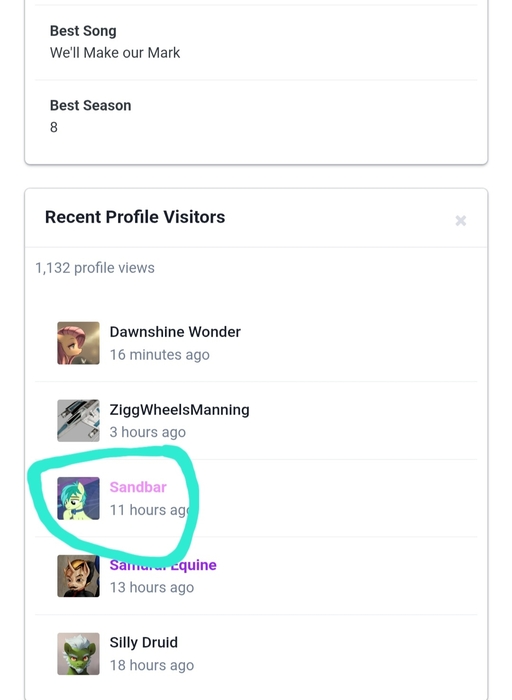Open the purple Samurai Equine username
Viewport: 512px width, 700px height.
click(x=163, y=565)
